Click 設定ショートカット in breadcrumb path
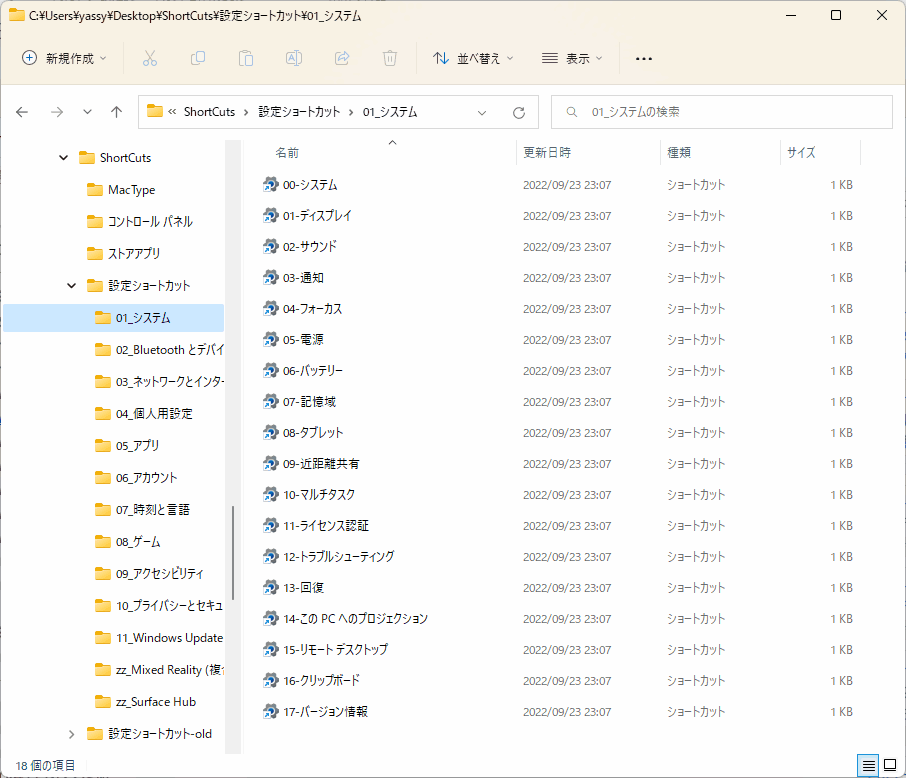Viewport: 906px width, 778px height. tap(299, 112)
